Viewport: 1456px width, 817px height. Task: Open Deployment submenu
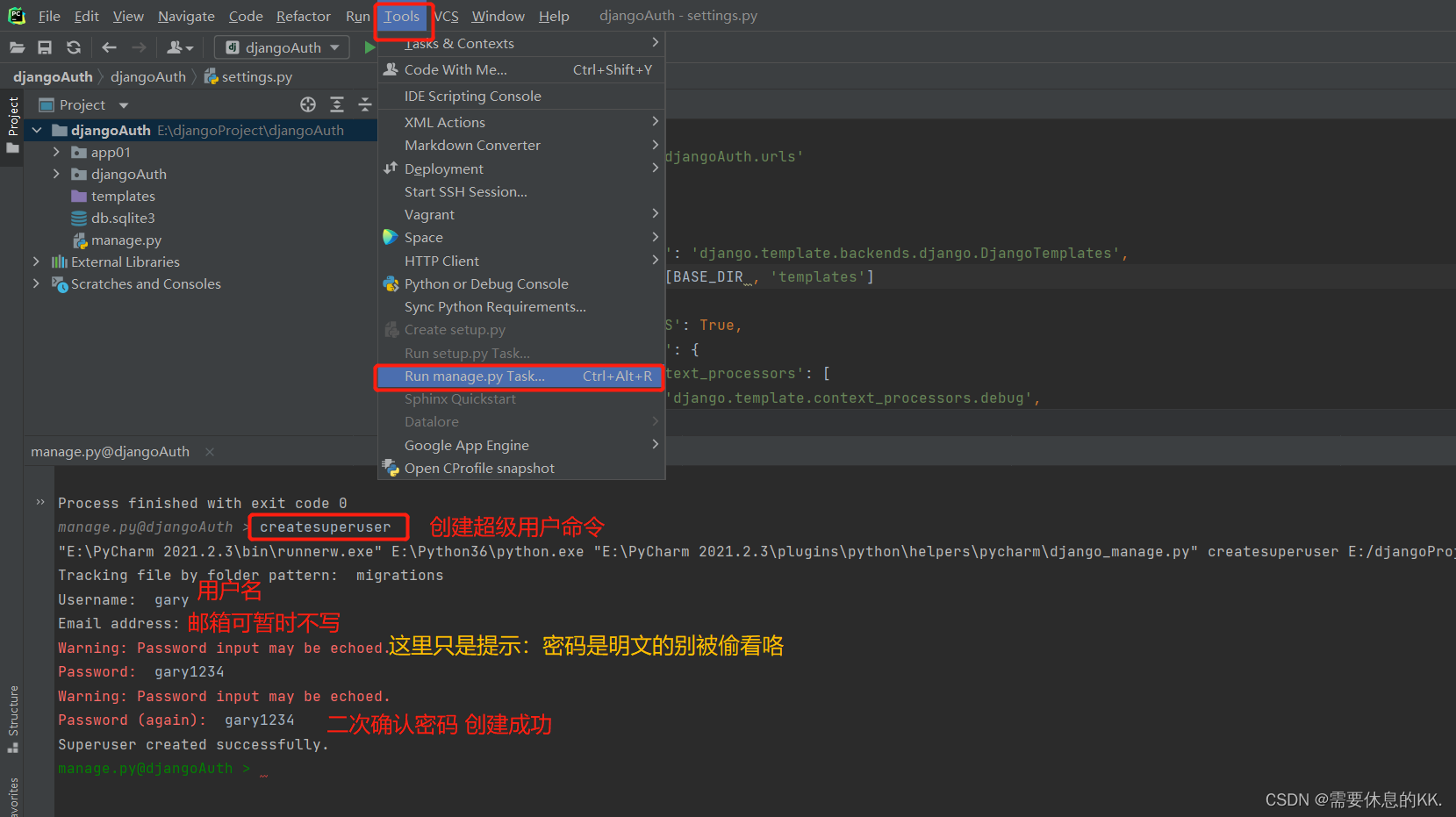tap(521, 168)
